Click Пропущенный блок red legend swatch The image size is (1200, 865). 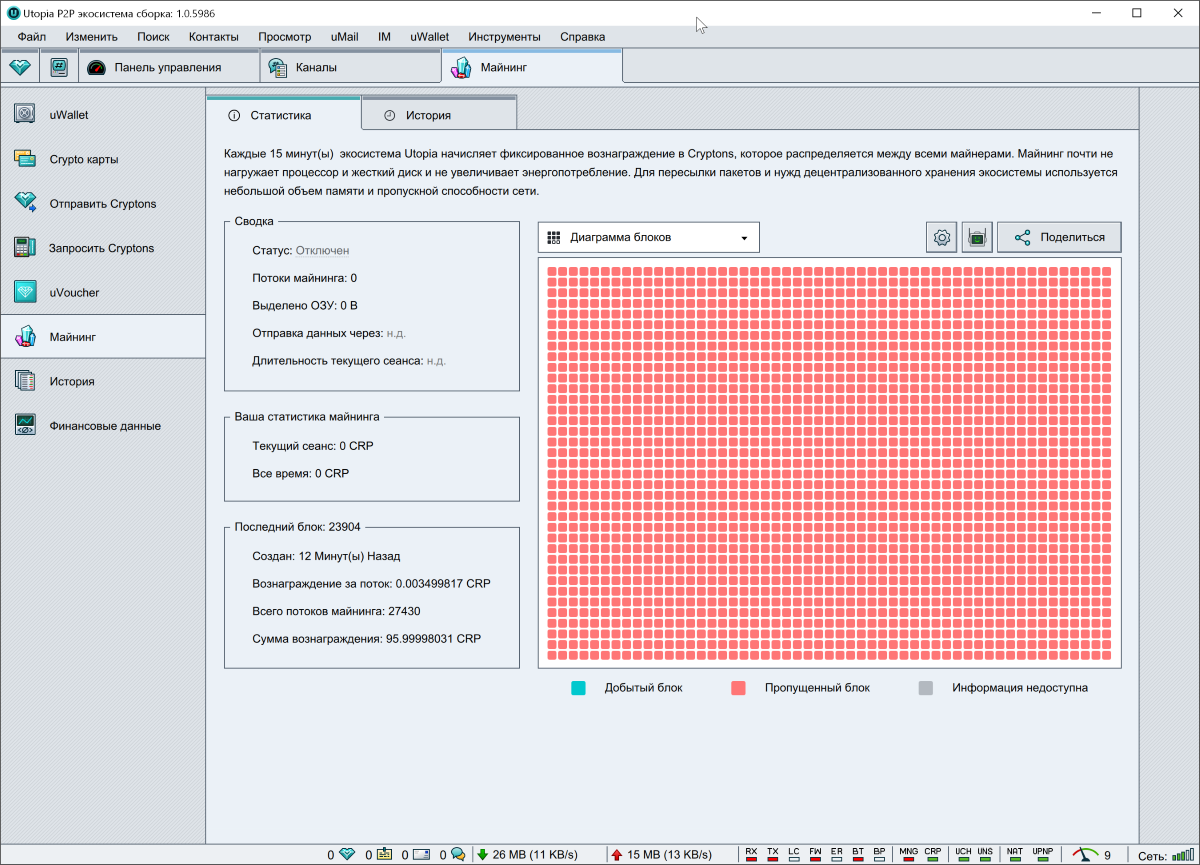coord(738,688)
